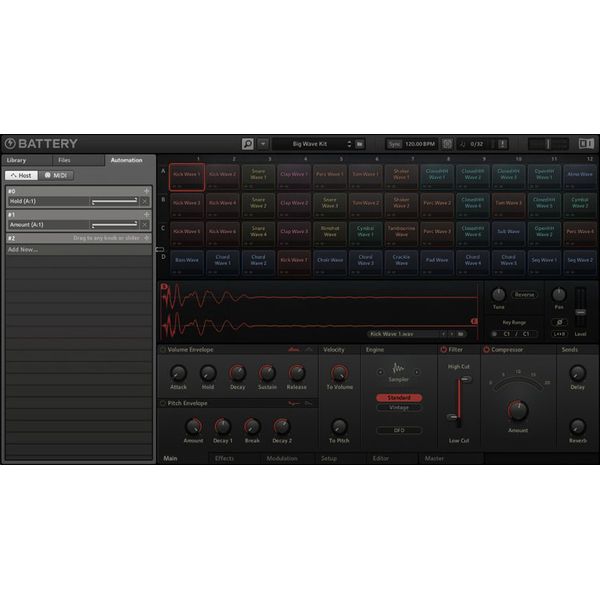Screen dimensions: 600x600
Task: Select the second pitch envelope shape icon
Action: 308,403
